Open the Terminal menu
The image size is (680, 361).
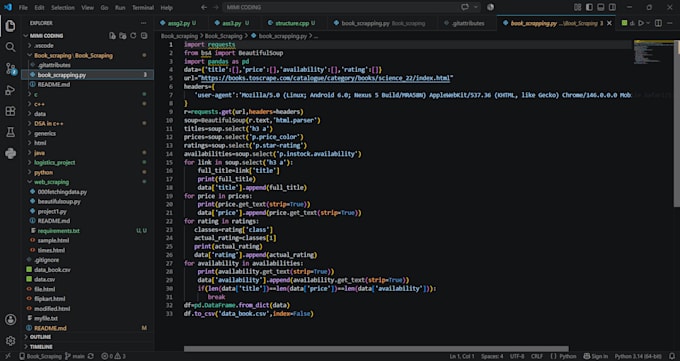[143, 7]
